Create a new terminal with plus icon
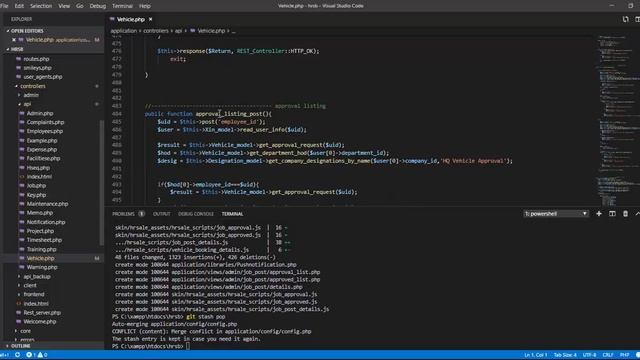The image size is (640, 360). click(599, 214)
